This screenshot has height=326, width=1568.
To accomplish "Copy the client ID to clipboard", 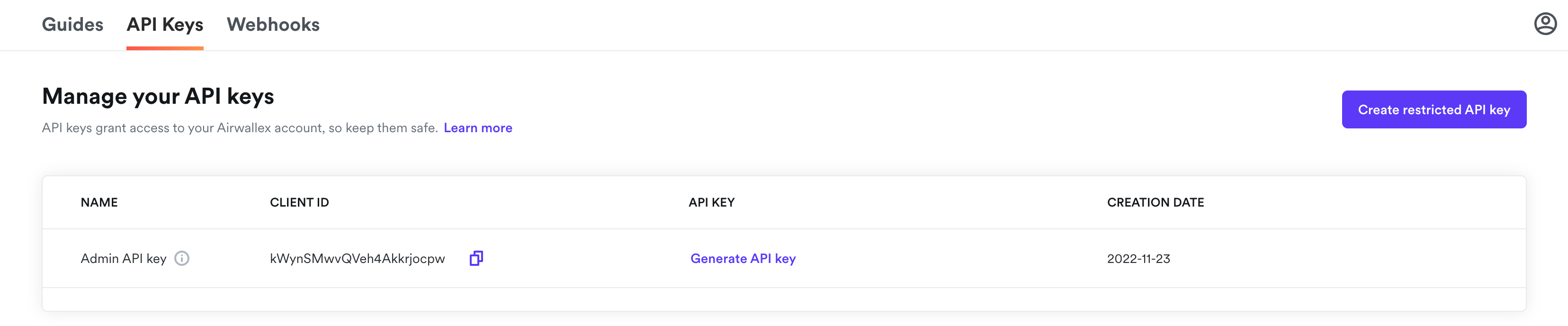I will 476,258.
